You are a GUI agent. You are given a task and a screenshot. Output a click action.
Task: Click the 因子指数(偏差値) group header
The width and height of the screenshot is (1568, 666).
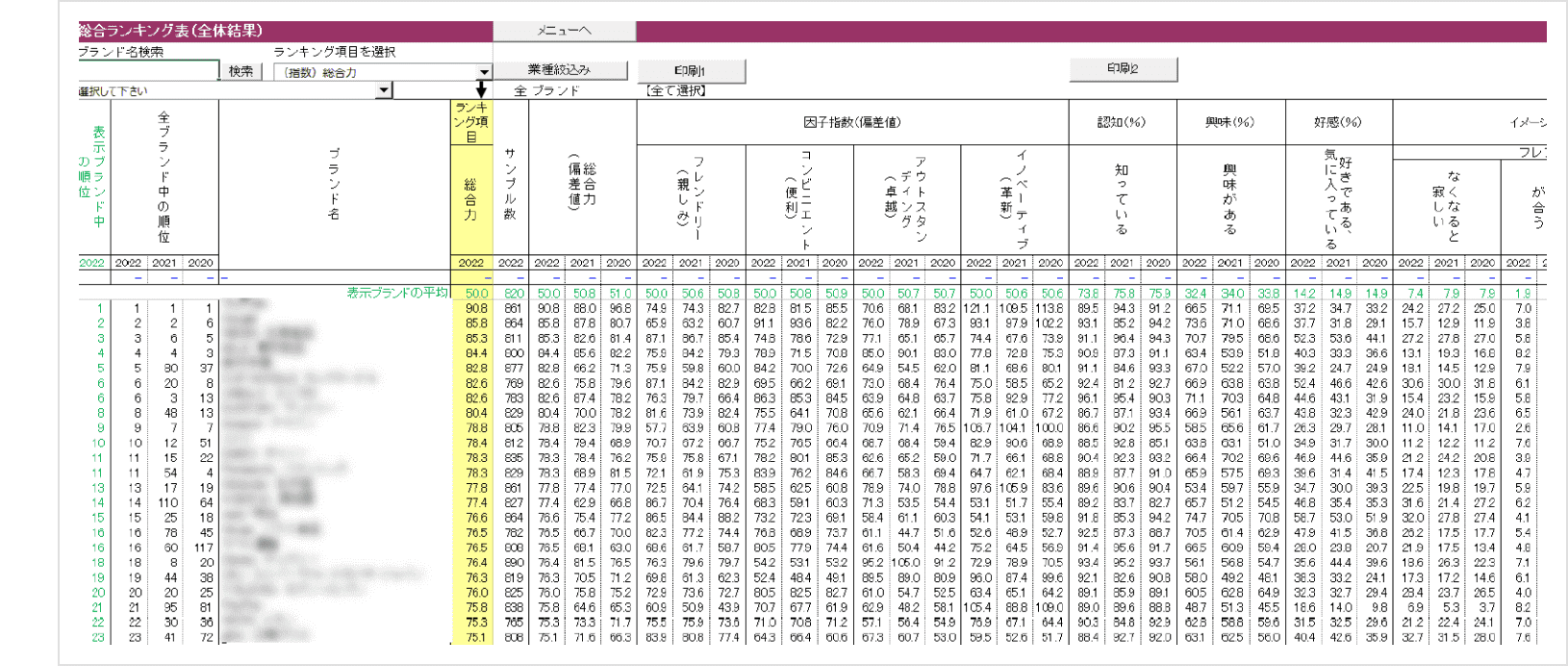[x=851, y=122]
